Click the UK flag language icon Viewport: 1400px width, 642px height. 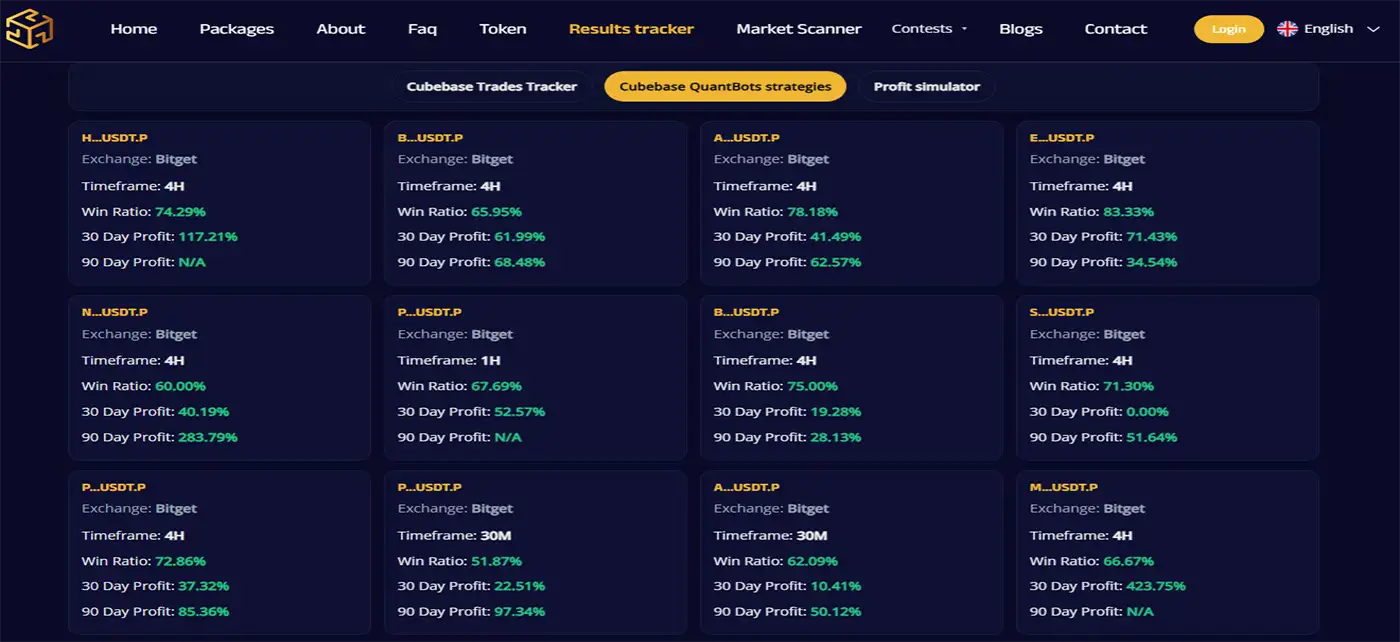click(x=1287, y=29)
